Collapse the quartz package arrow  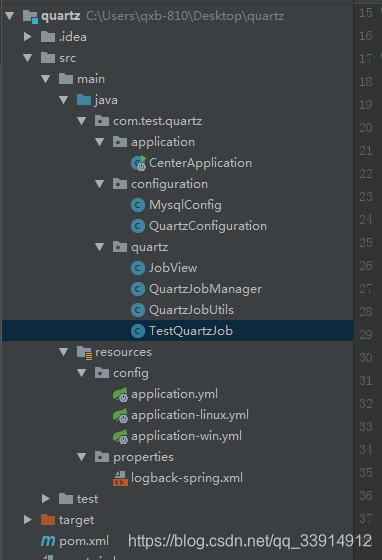100,247
